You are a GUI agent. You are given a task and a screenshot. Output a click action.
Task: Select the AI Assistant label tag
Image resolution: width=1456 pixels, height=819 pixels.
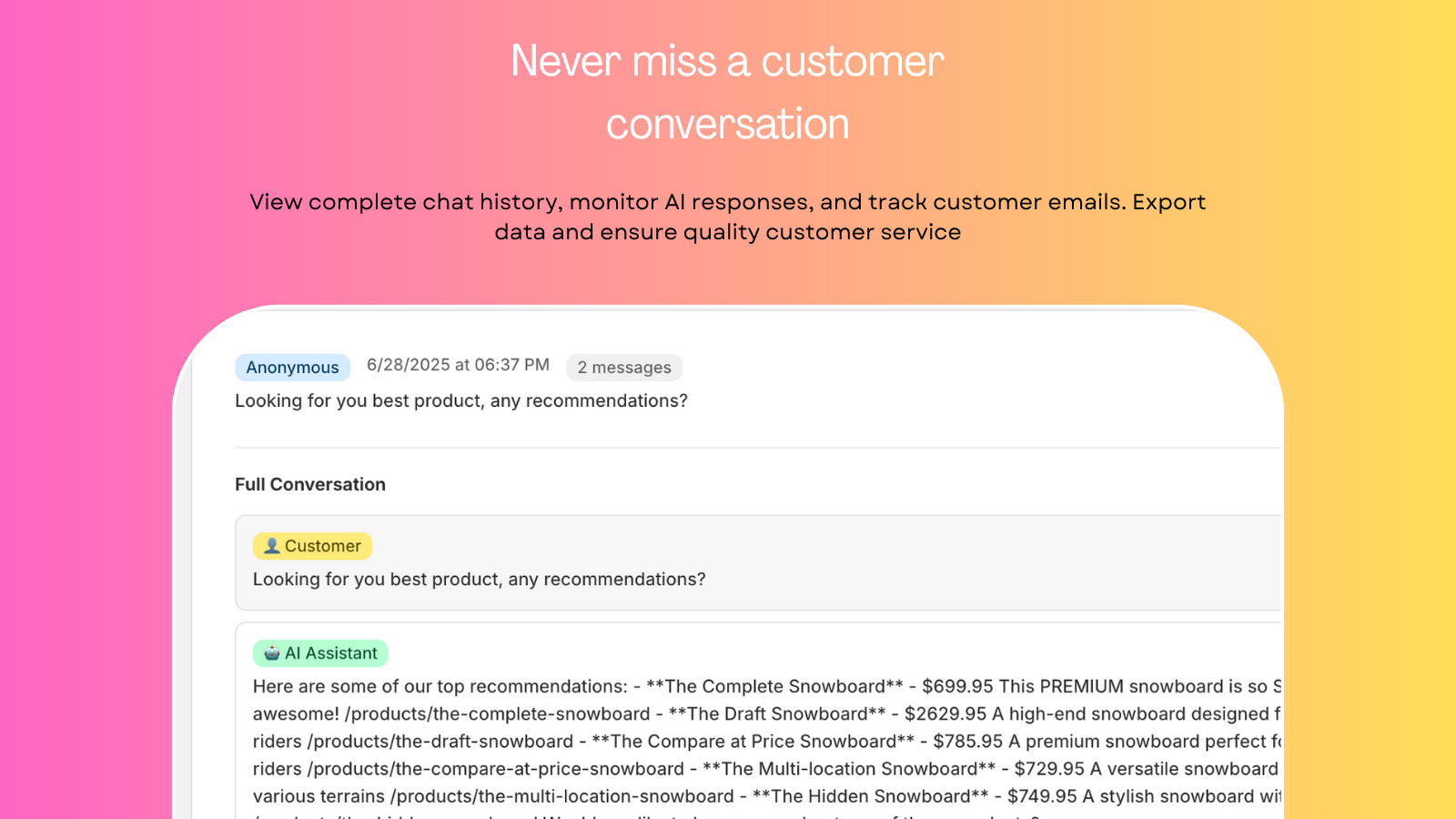pos(320,653)
